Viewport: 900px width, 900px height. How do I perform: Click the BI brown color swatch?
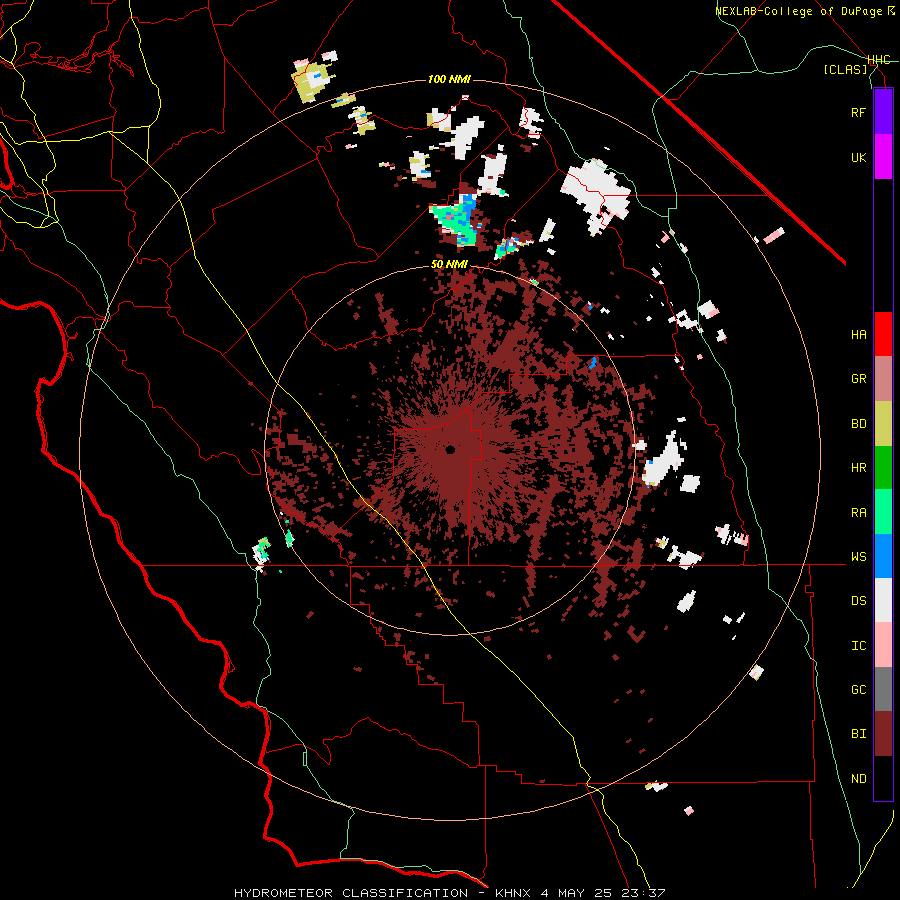click(x=883, y=734)
